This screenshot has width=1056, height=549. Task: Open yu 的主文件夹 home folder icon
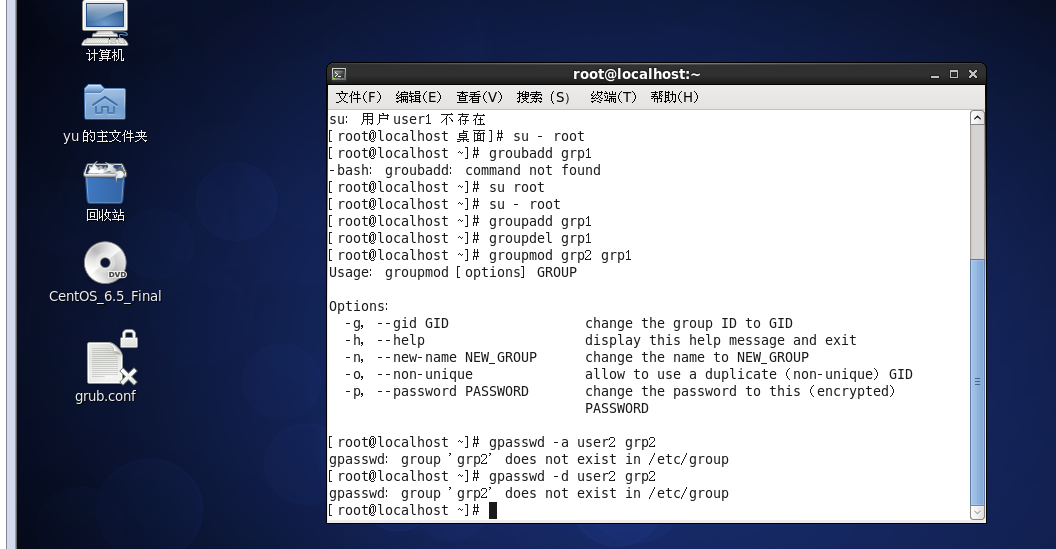[105, 113]
